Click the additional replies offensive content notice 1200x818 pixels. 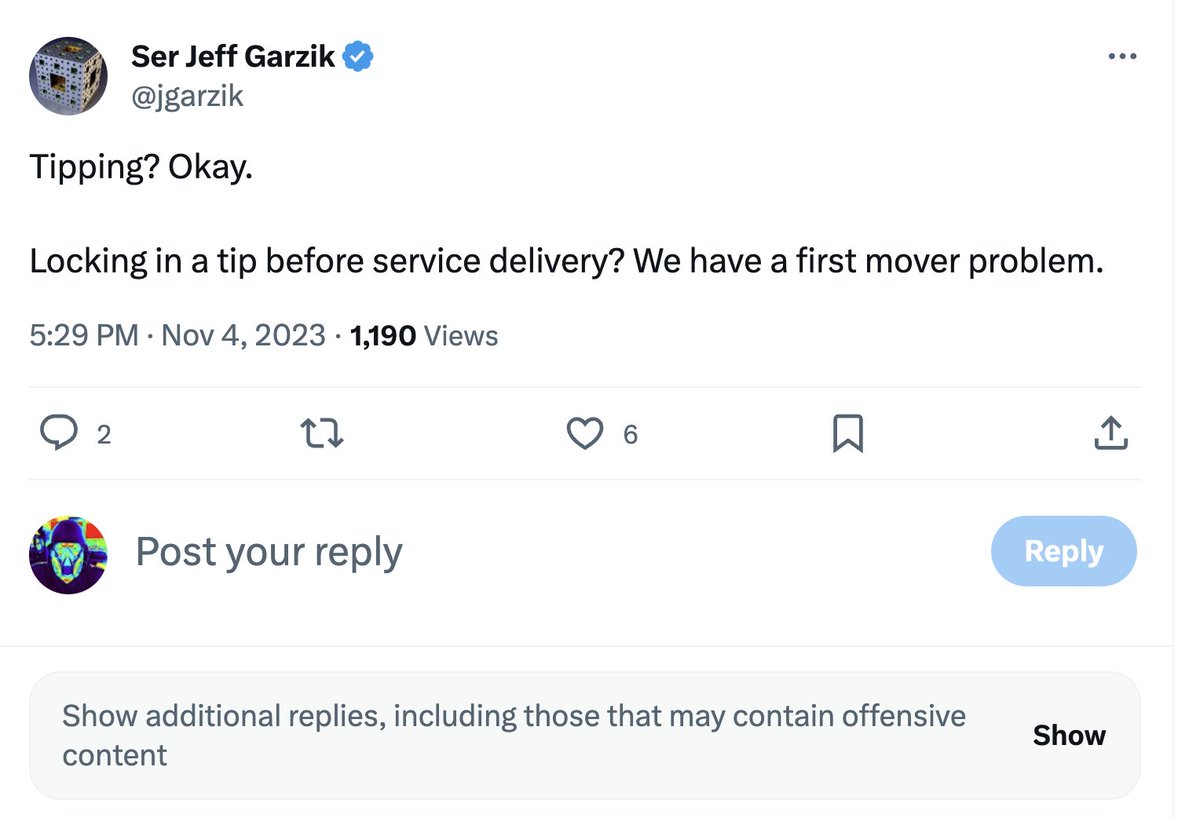[513, 735]
